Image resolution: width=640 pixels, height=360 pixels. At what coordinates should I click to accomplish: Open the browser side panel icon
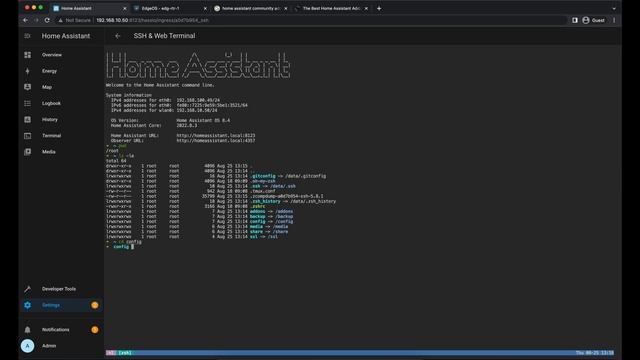(x=575, y=20)
